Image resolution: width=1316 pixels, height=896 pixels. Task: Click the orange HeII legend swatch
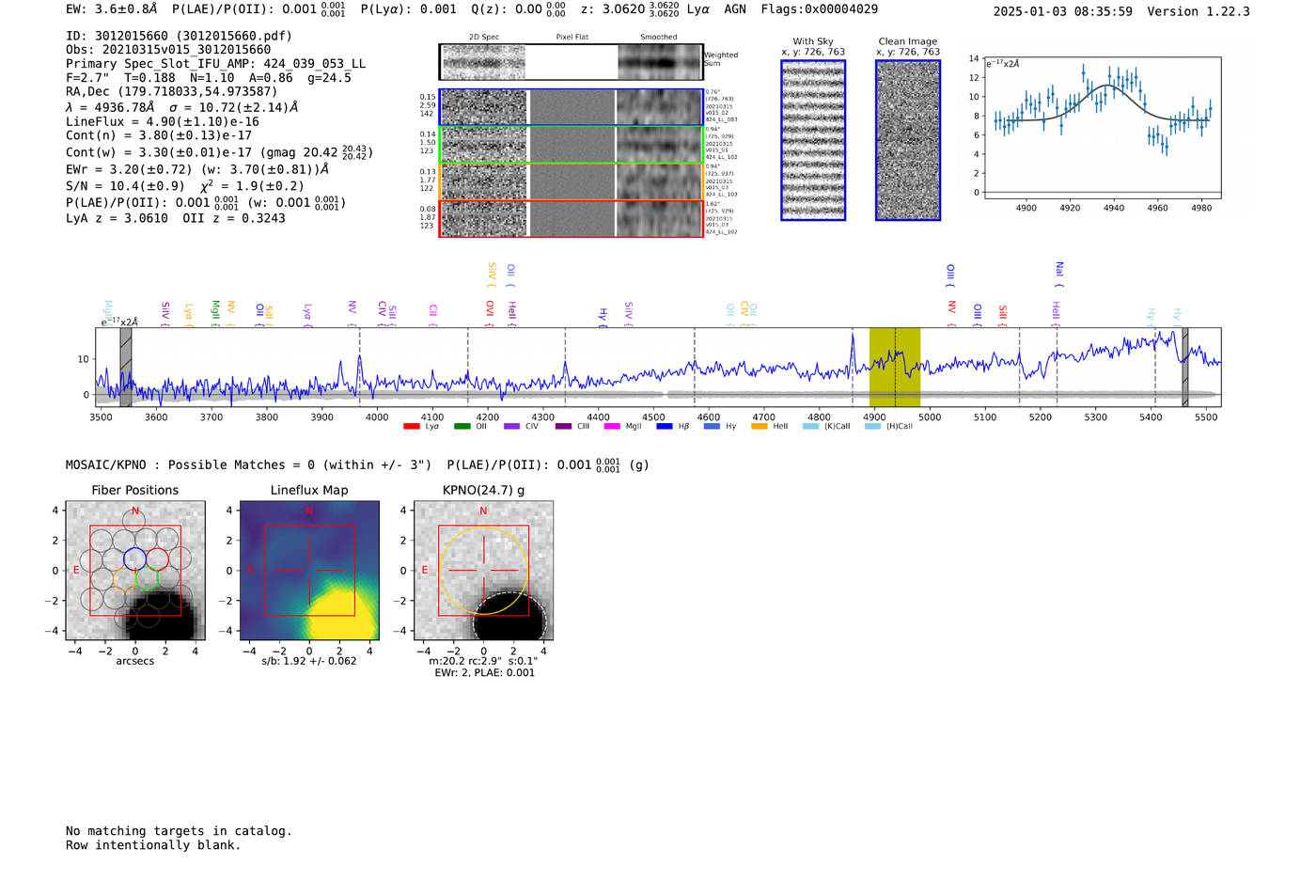point(760,427)
